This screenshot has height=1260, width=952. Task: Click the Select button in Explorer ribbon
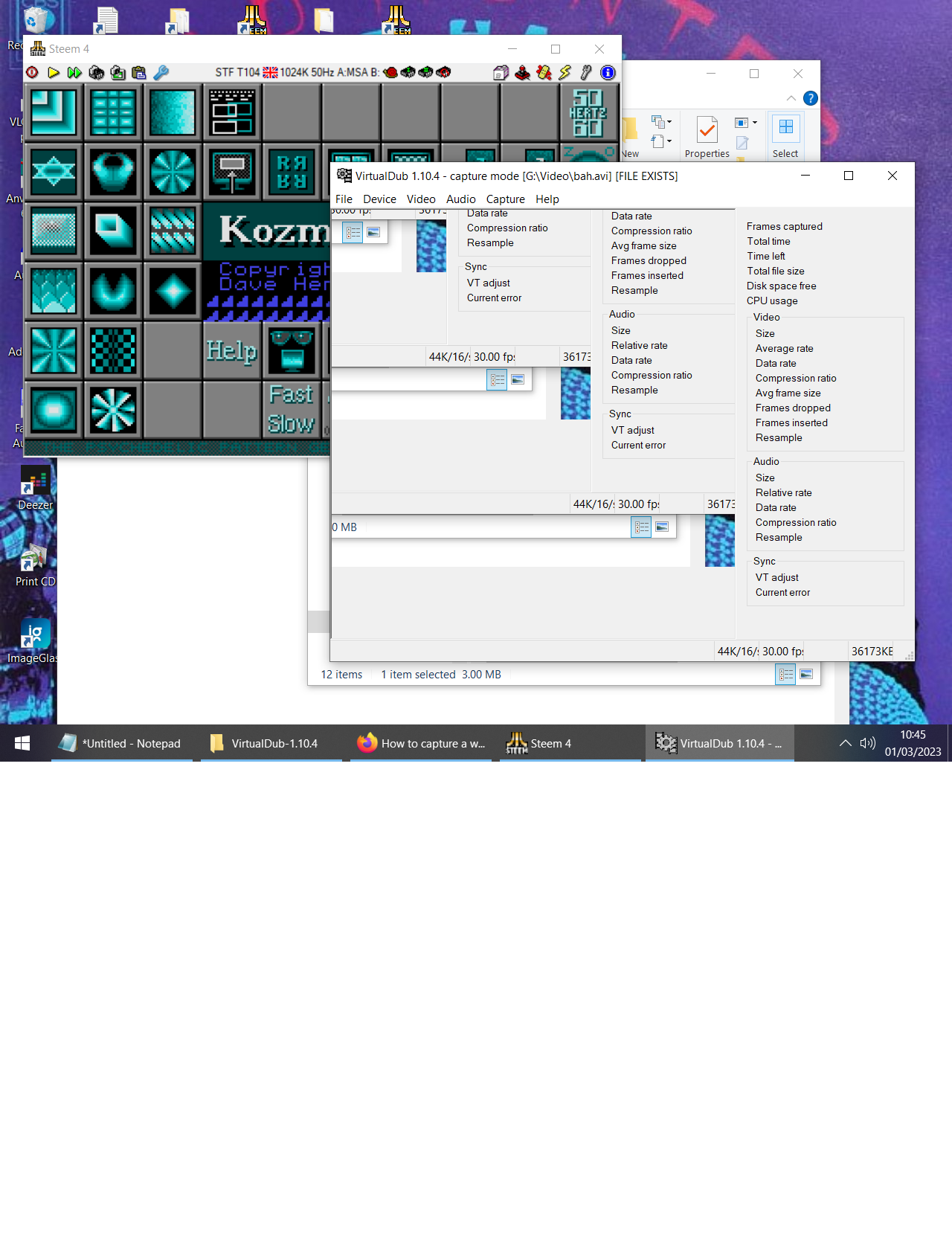pyautogui.click(x=785, y=137)
